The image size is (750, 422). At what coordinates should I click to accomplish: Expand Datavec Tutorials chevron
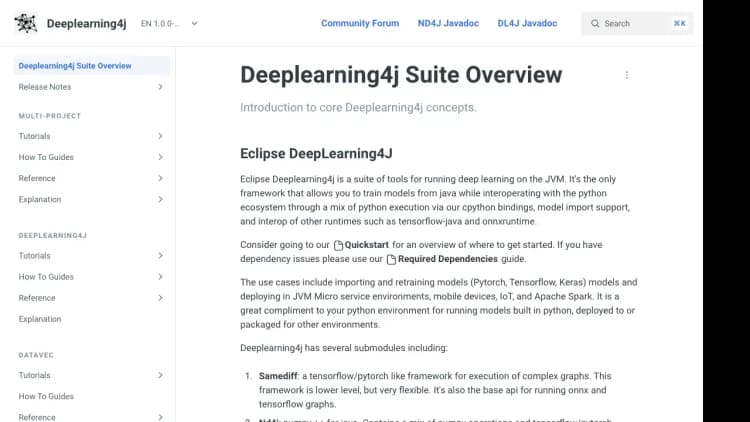pyautogui.click(x=160, y=376)
